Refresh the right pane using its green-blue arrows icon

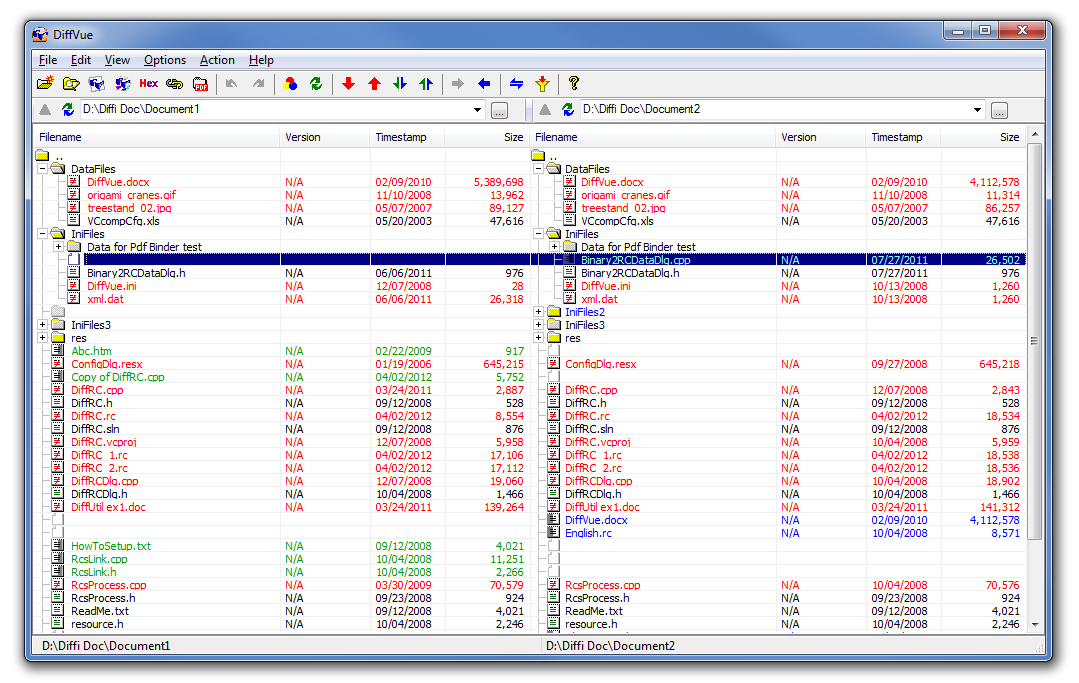pos(568,110)
